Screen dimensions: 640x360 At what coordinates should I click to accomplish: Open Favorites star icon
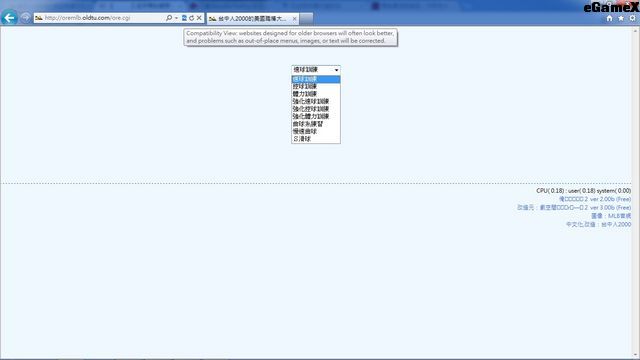pos(621,18)
